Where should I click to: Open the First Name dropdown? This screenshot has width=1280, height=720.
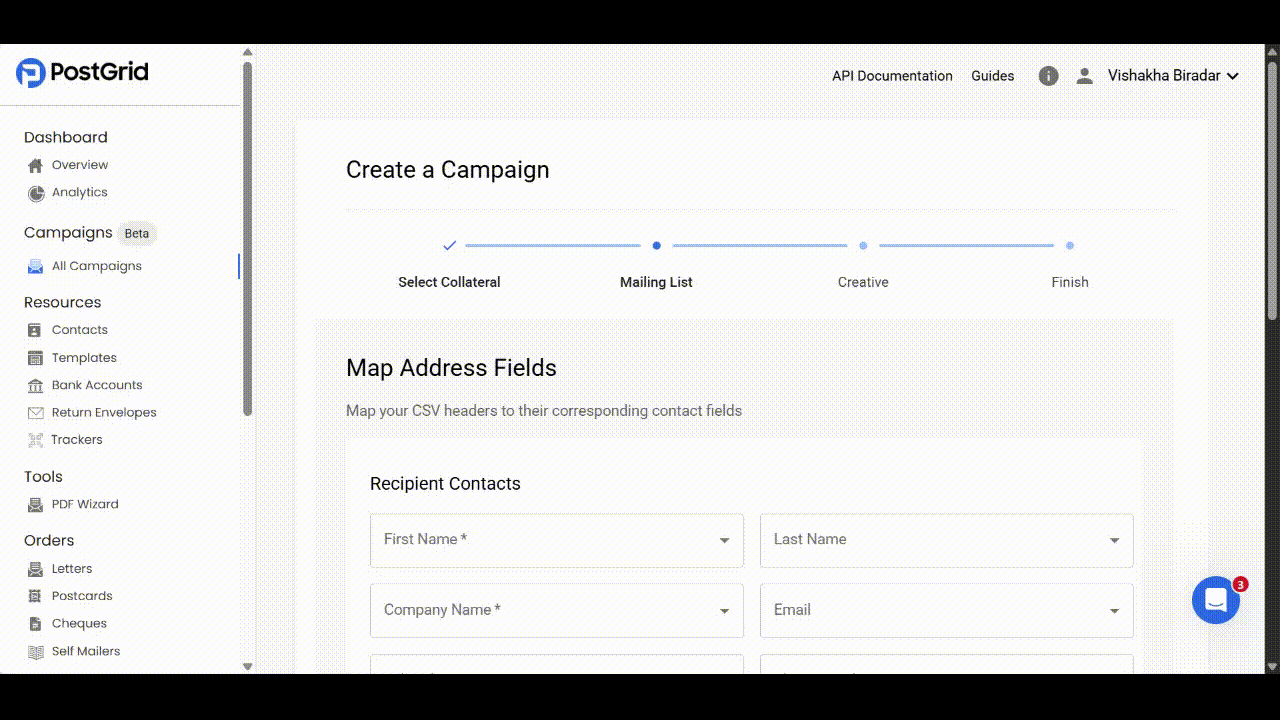pyautogui.click(x=557, y=540)
